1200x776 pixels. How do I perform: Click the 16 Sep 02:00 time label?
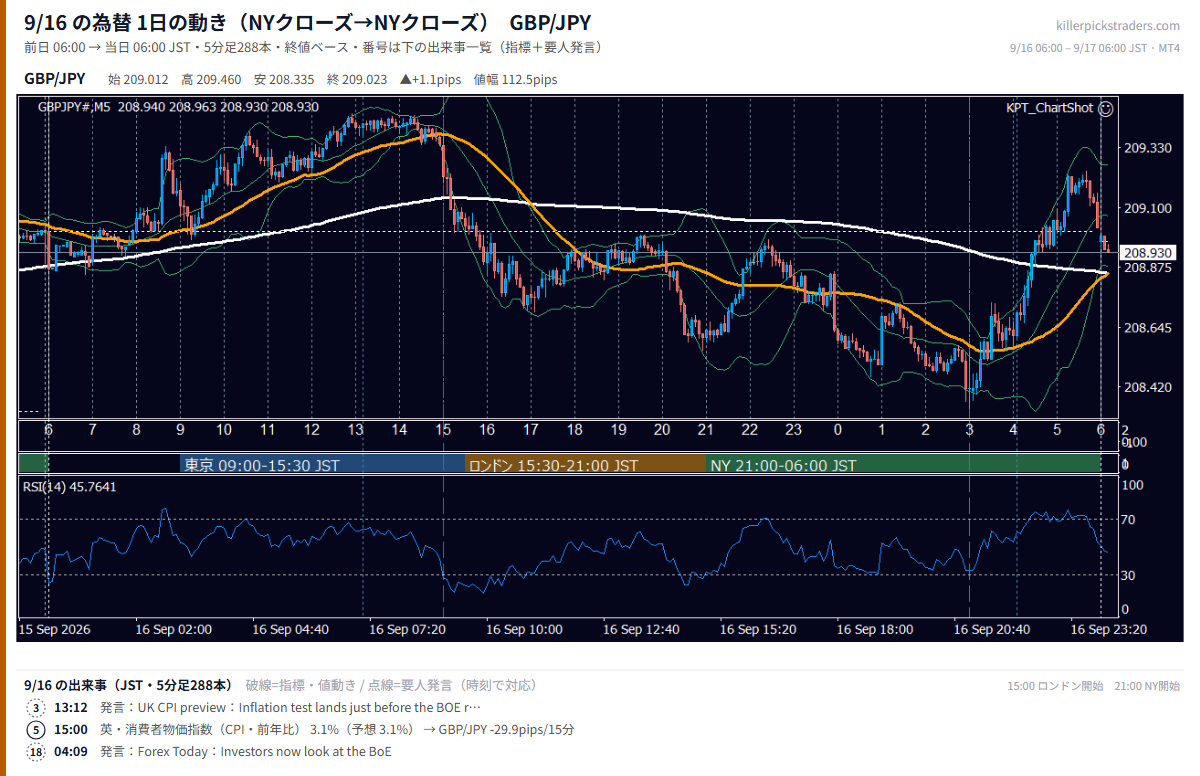tap(173, 630)
